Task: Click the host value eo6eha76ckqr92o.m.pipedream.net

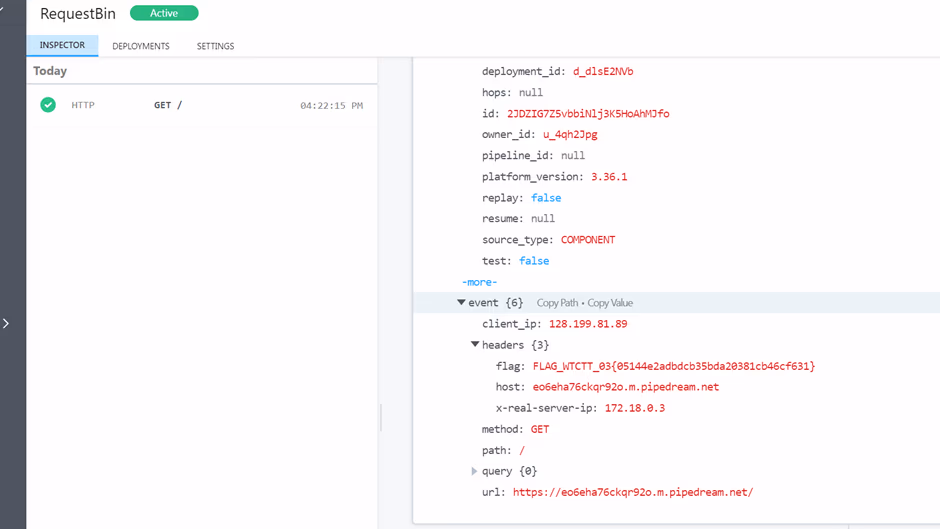Action: point(626,387)
